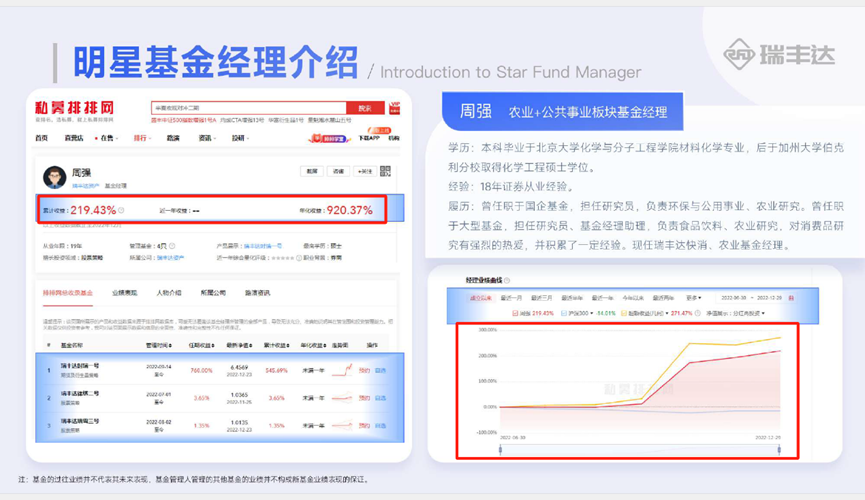This screenshot has width=865, height=500.
Task: Open the 资讯 navigation dropdown
Action: 207,138
